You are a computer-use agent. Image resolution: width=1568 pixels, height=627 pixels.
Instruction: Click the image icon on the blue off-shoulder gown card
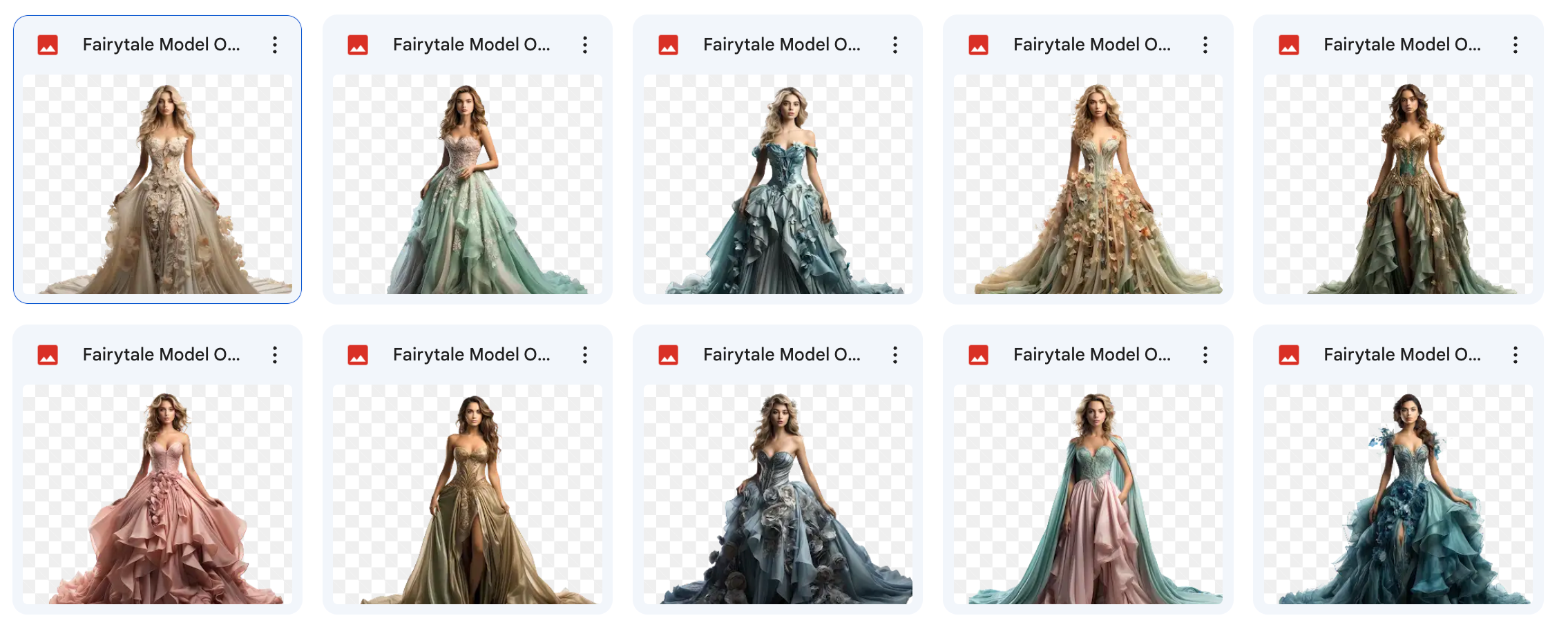click(x=669, y=44)
